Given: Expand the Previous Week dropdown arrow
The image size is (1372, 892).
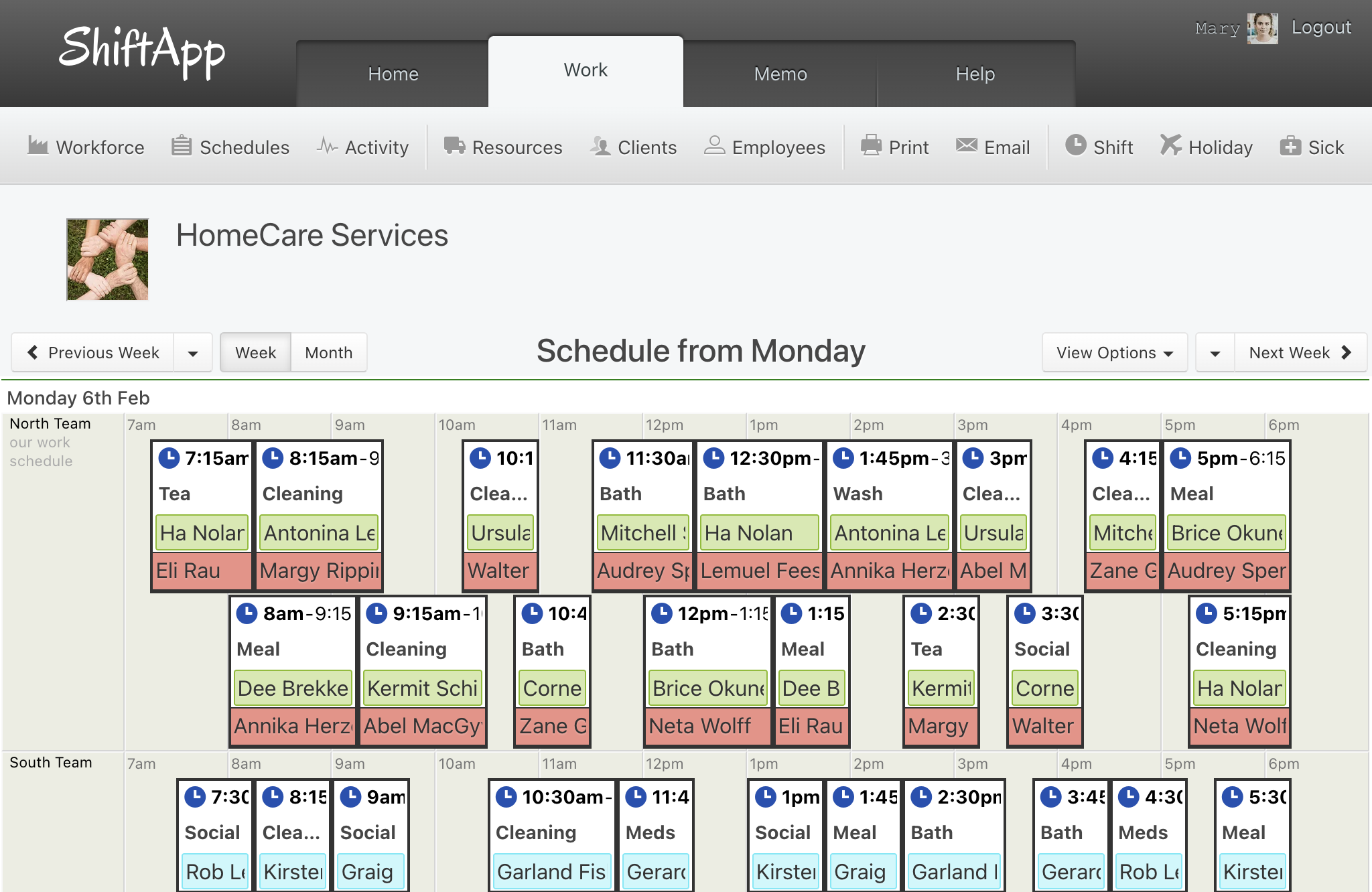Looking at the screenshot, I should [x=193, y=353].
